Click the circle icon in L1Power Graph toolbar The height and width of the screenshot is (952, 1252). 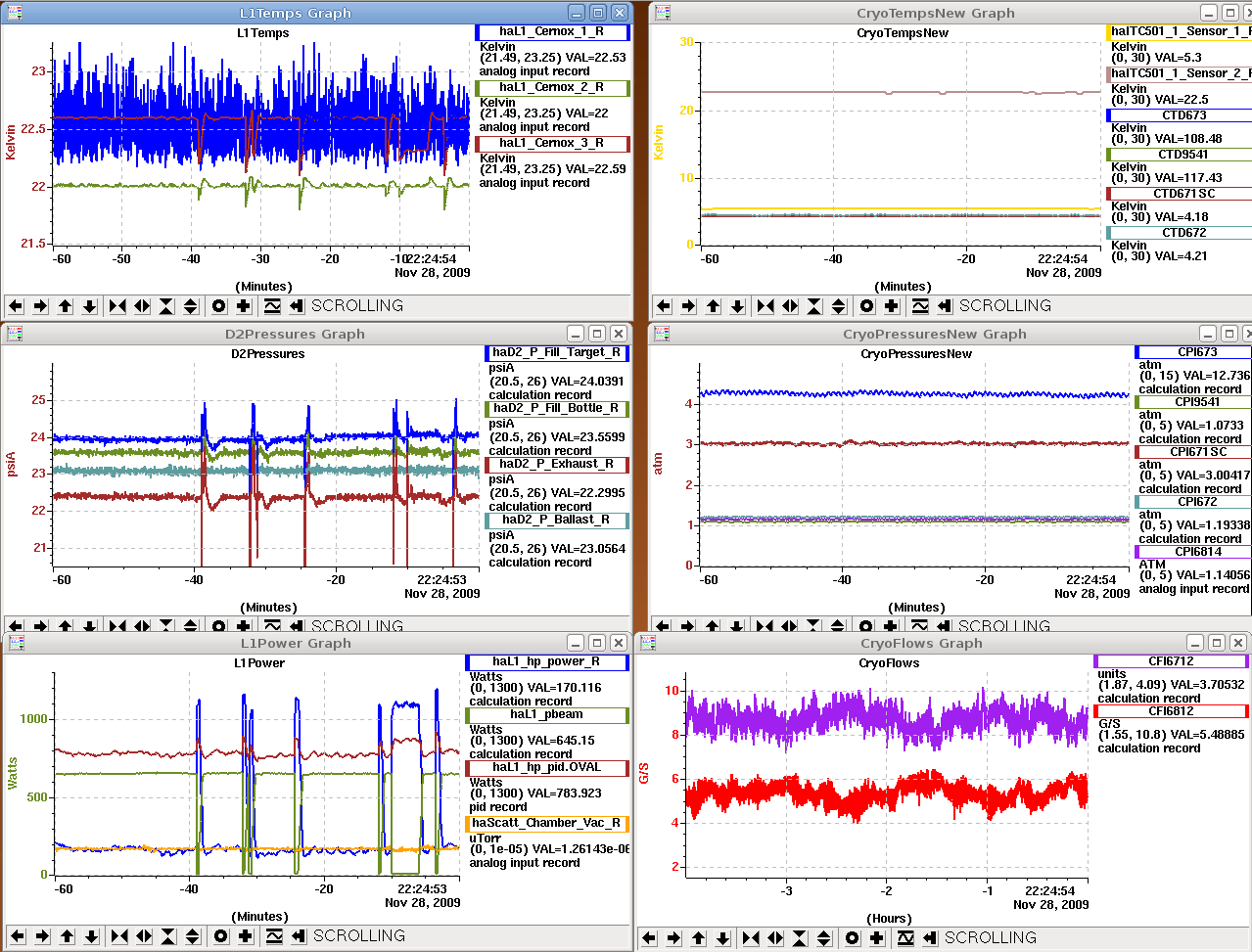(x=221, y=936)
